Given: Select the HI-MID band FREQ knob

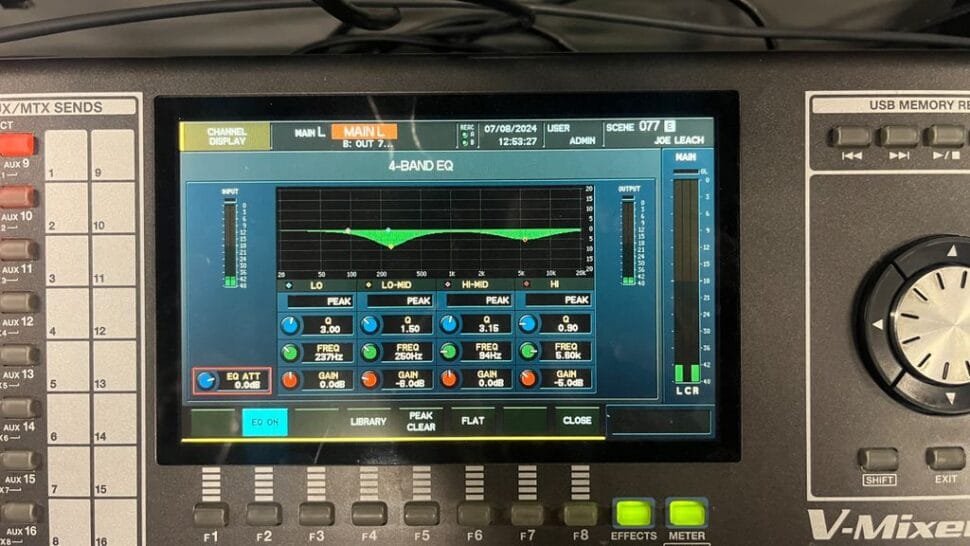Looking at the screenshot, I should [449, 352].
